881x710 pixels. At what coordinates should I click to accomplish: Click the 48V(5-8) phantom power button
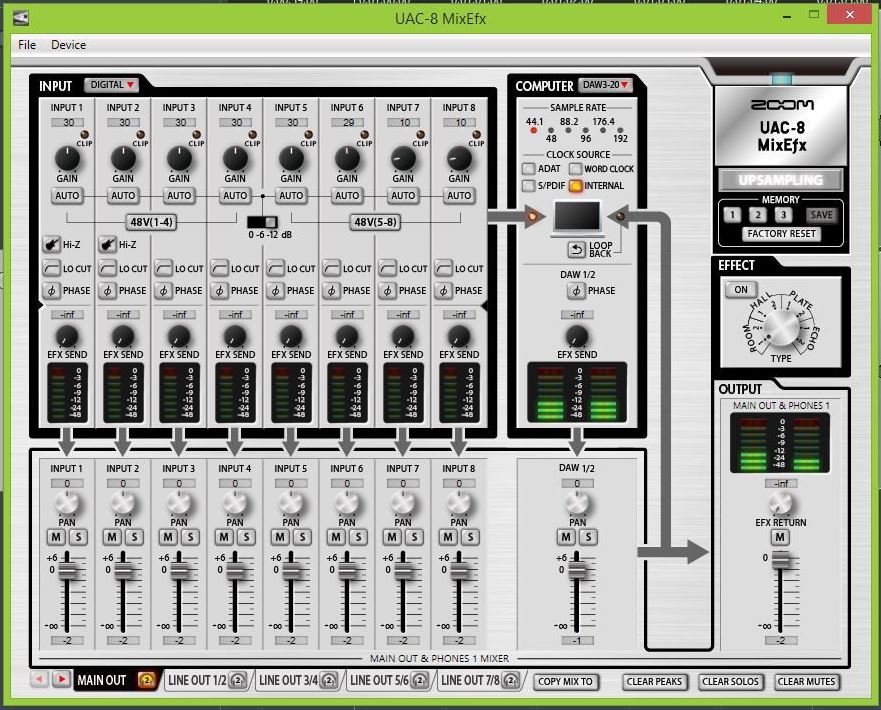375,222
